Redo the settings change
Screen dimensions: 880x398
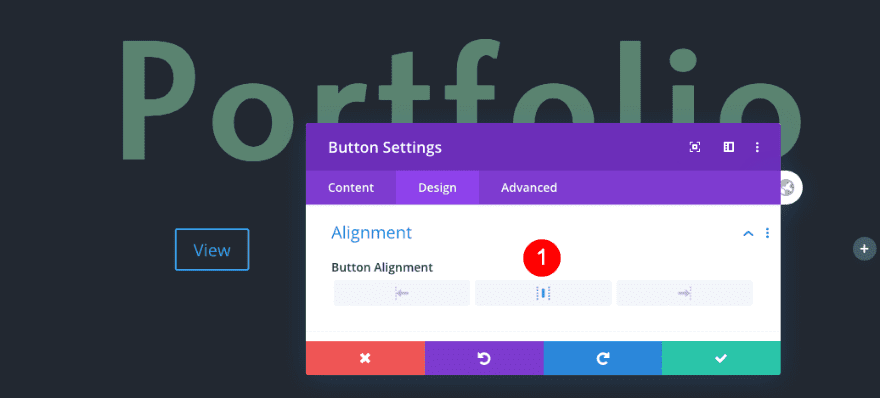tap(603, 358)
